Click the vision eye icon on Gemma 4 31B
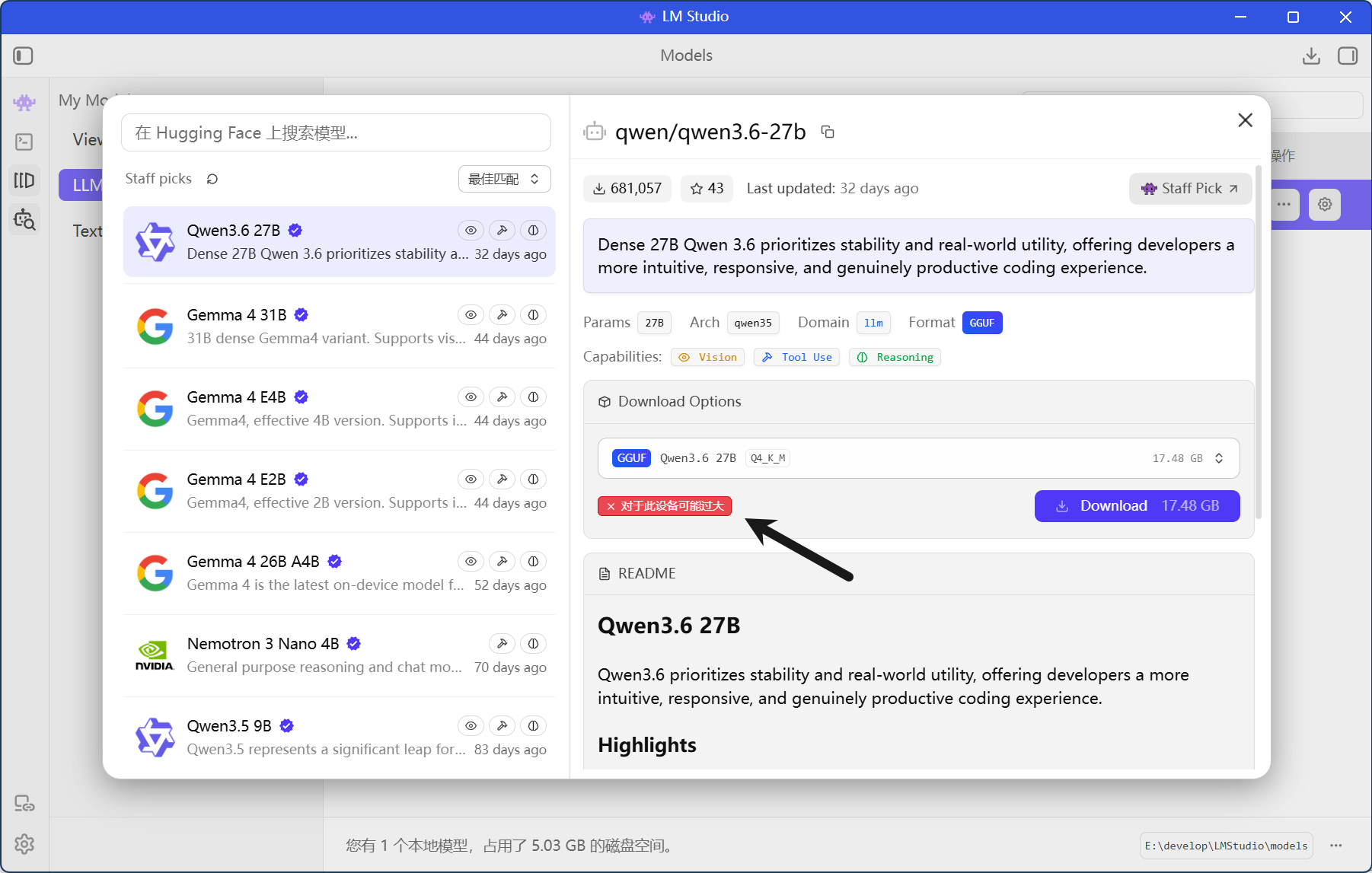 [471, 314]
